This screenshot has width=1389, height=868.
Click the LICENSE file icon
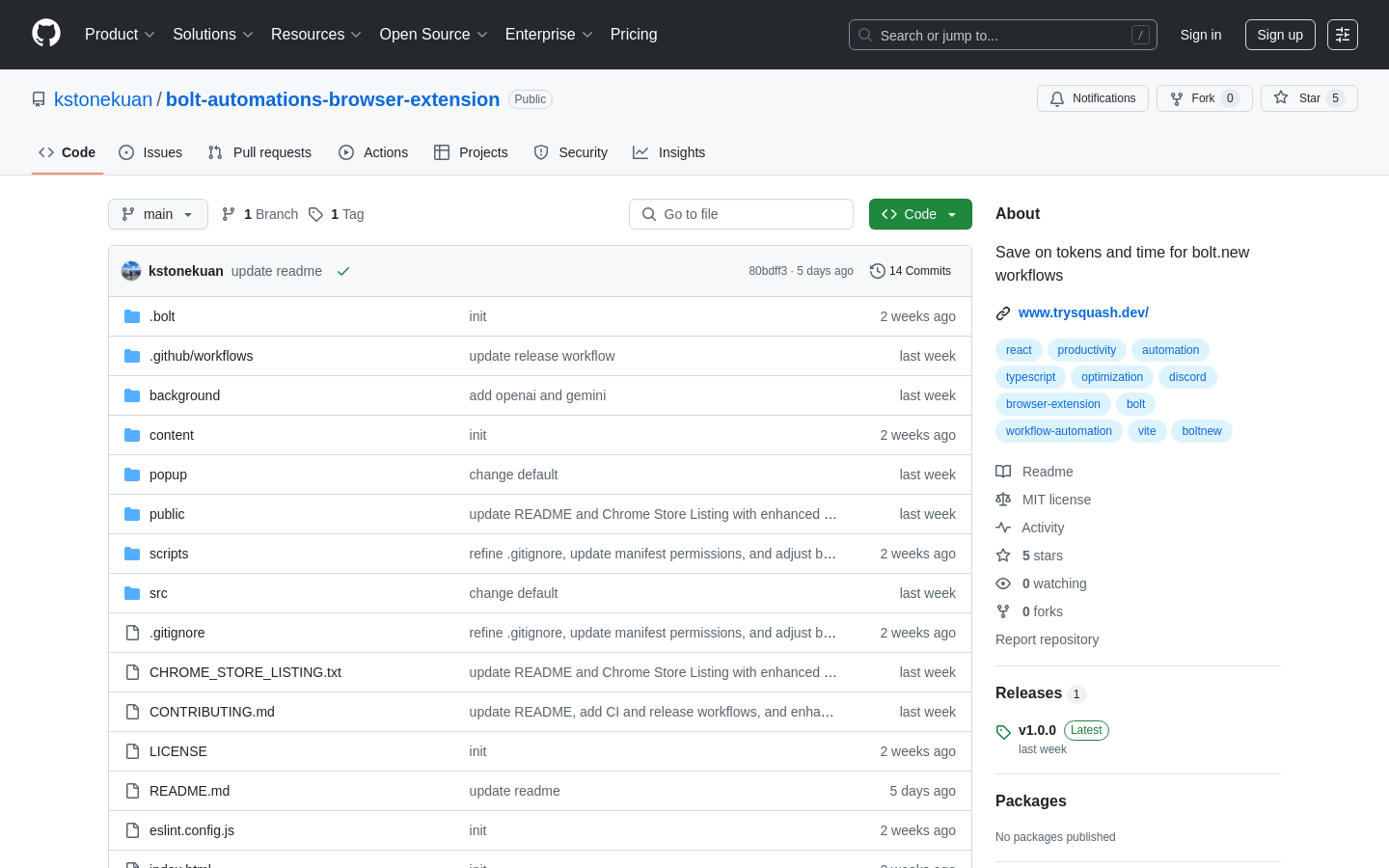point(132,751)
